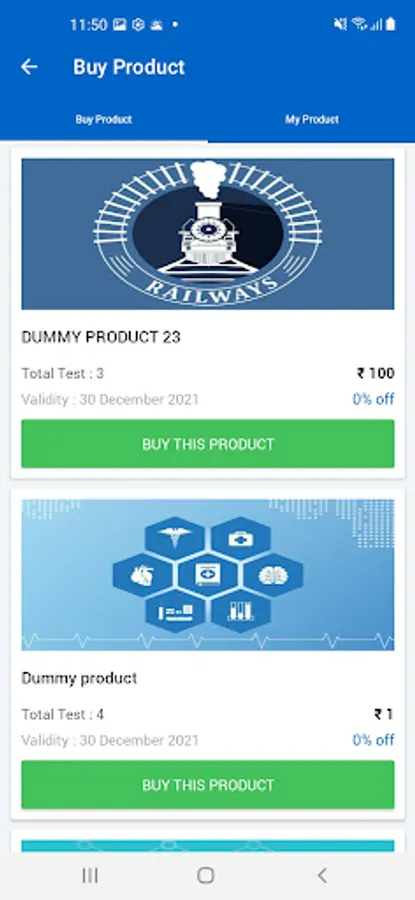Screen dimensions: 415x900
Task: Tap the Android recent apps icon
Action: 90,875
